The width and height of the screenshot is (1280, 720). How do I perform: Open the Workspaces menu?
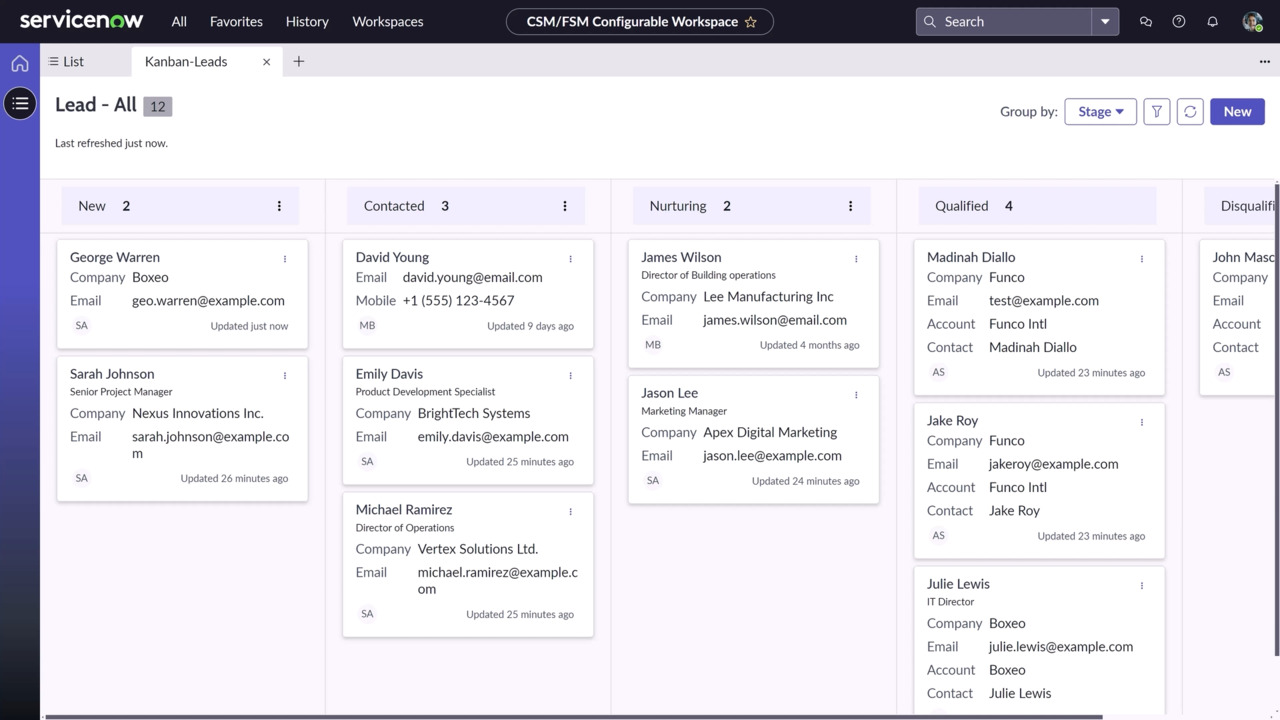[x=387, y=21]
